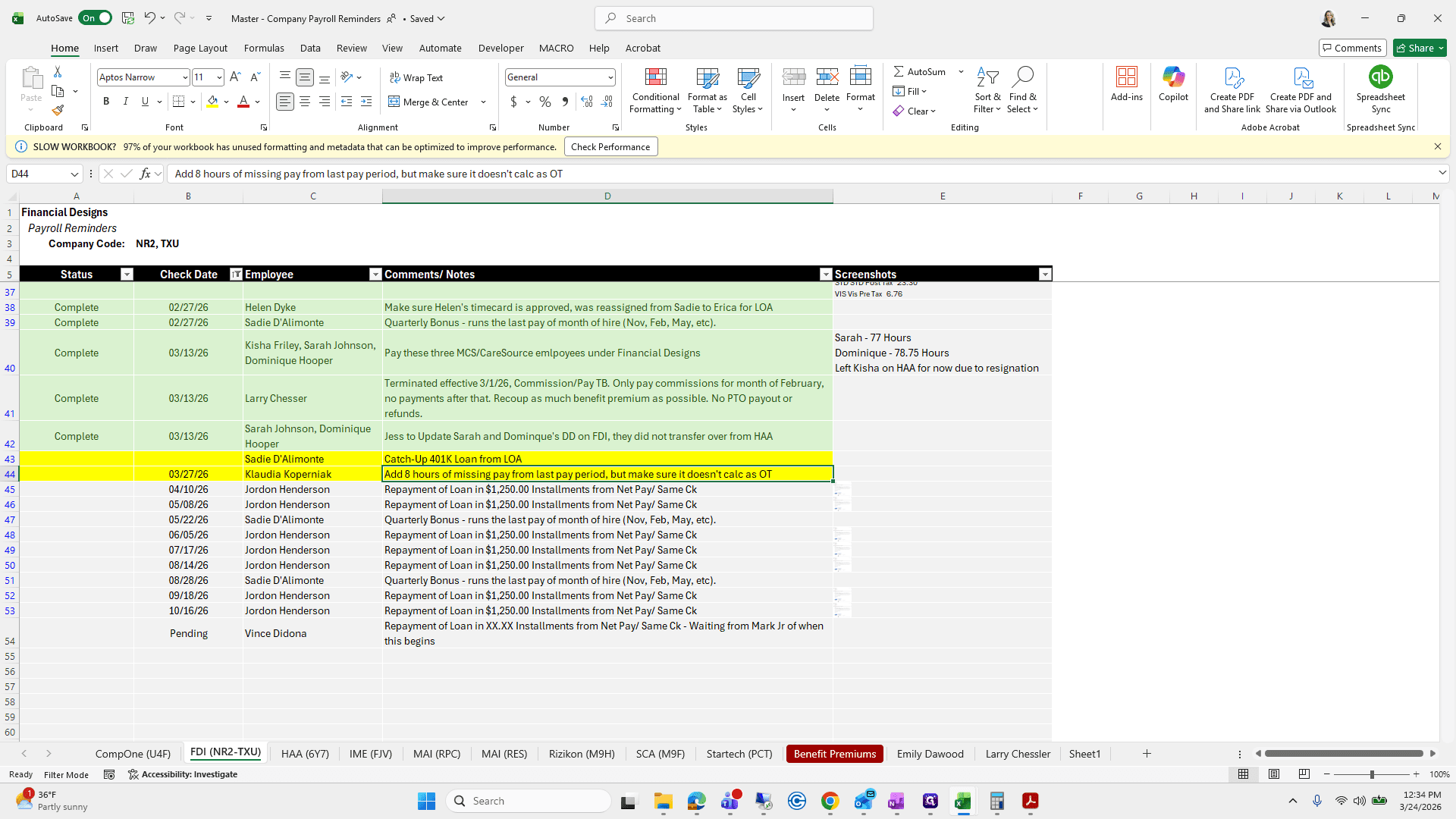This screenshot has height=819, width=1456.
Task: Click the horizontal scrollbar thumb
Action: point(1344,754)
